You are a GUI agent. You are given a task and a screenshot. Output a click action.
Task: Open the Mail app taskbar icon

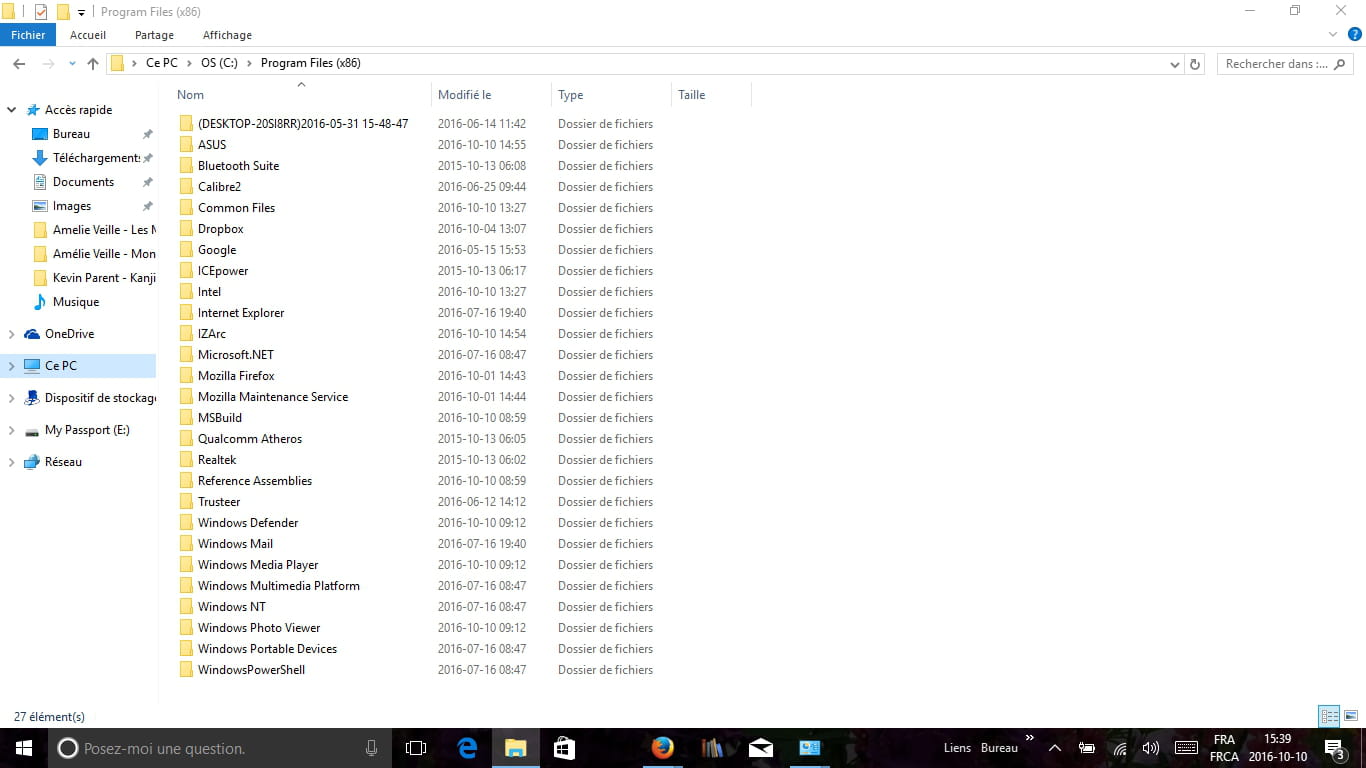click(761, 748)
